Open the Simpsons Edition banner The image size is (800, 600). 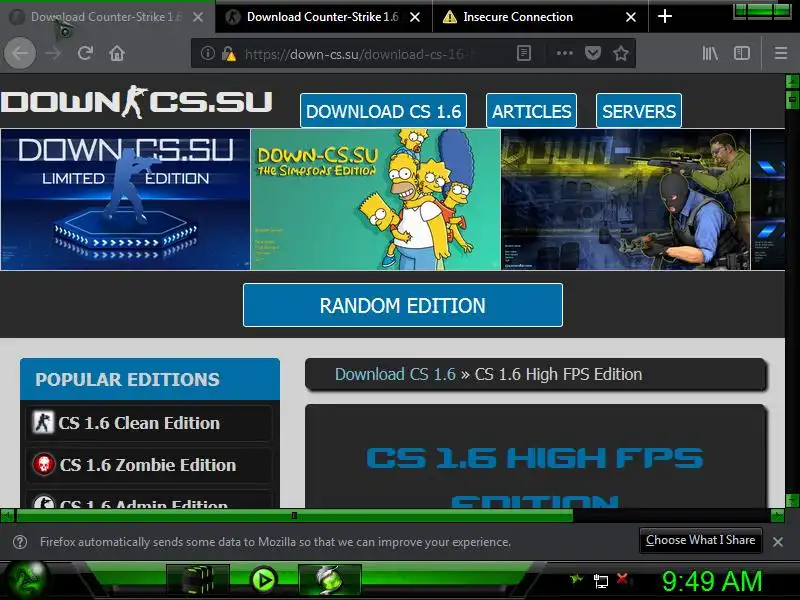(x=376, y=199)
